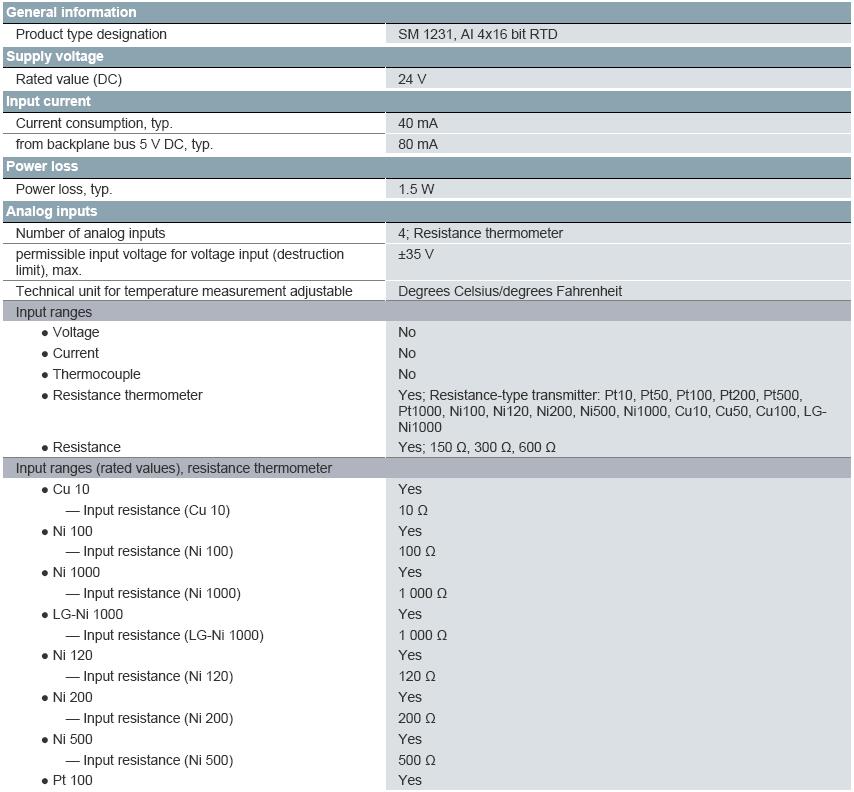The image size is (854, 792).
Task: Click 'Input resistance (Ni 100)' label
Action: tap(150, 552)
